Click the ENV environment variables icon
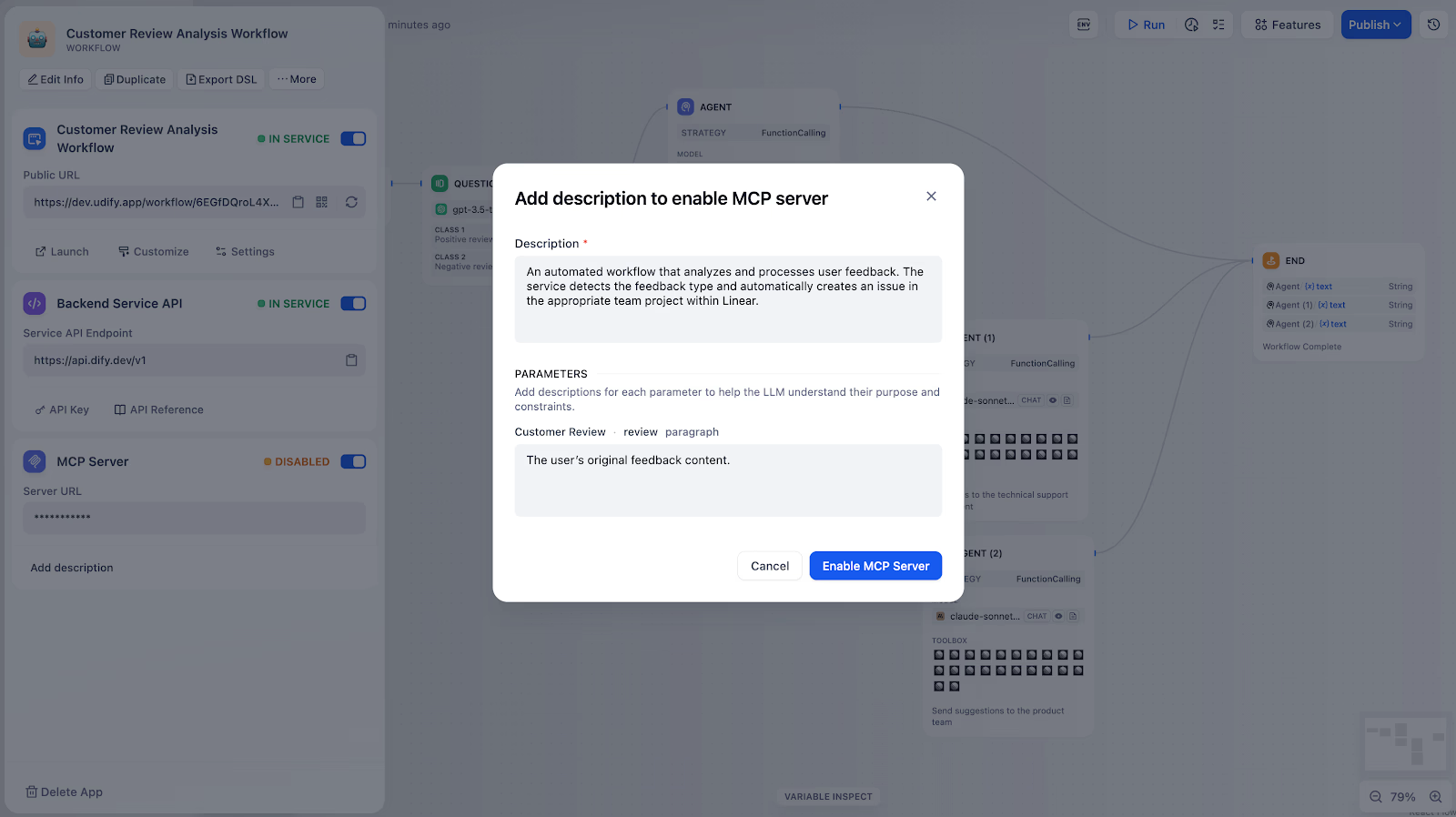 (1084, 25)
